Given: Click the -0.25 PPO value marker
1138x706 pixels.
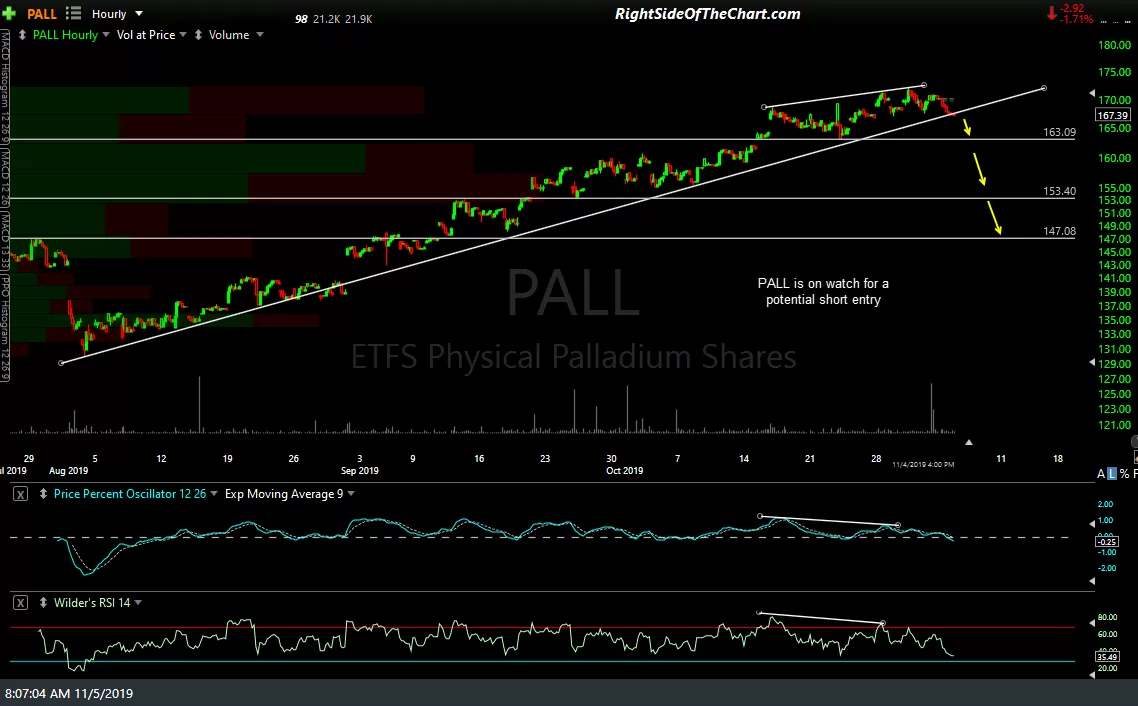Looking at the screenshot, I should 1107,541.
